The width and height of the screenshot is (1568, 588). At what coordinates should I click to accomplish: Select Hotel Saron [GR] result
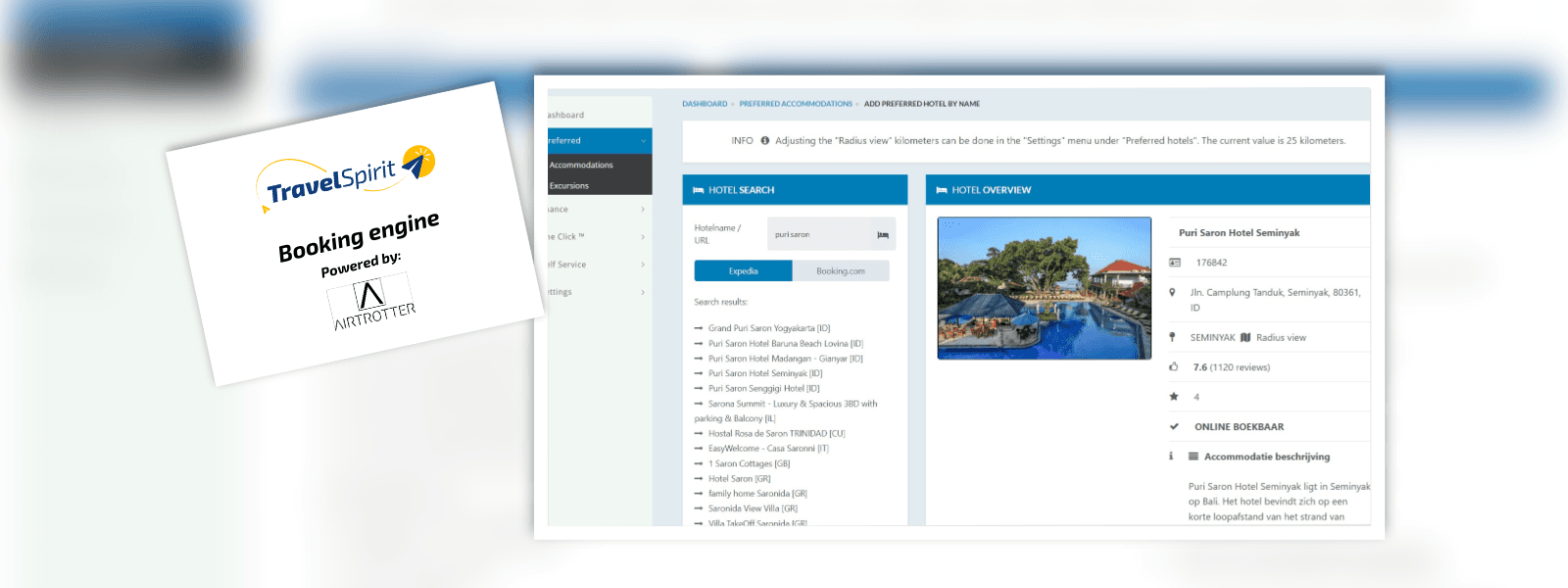[740, 479]
